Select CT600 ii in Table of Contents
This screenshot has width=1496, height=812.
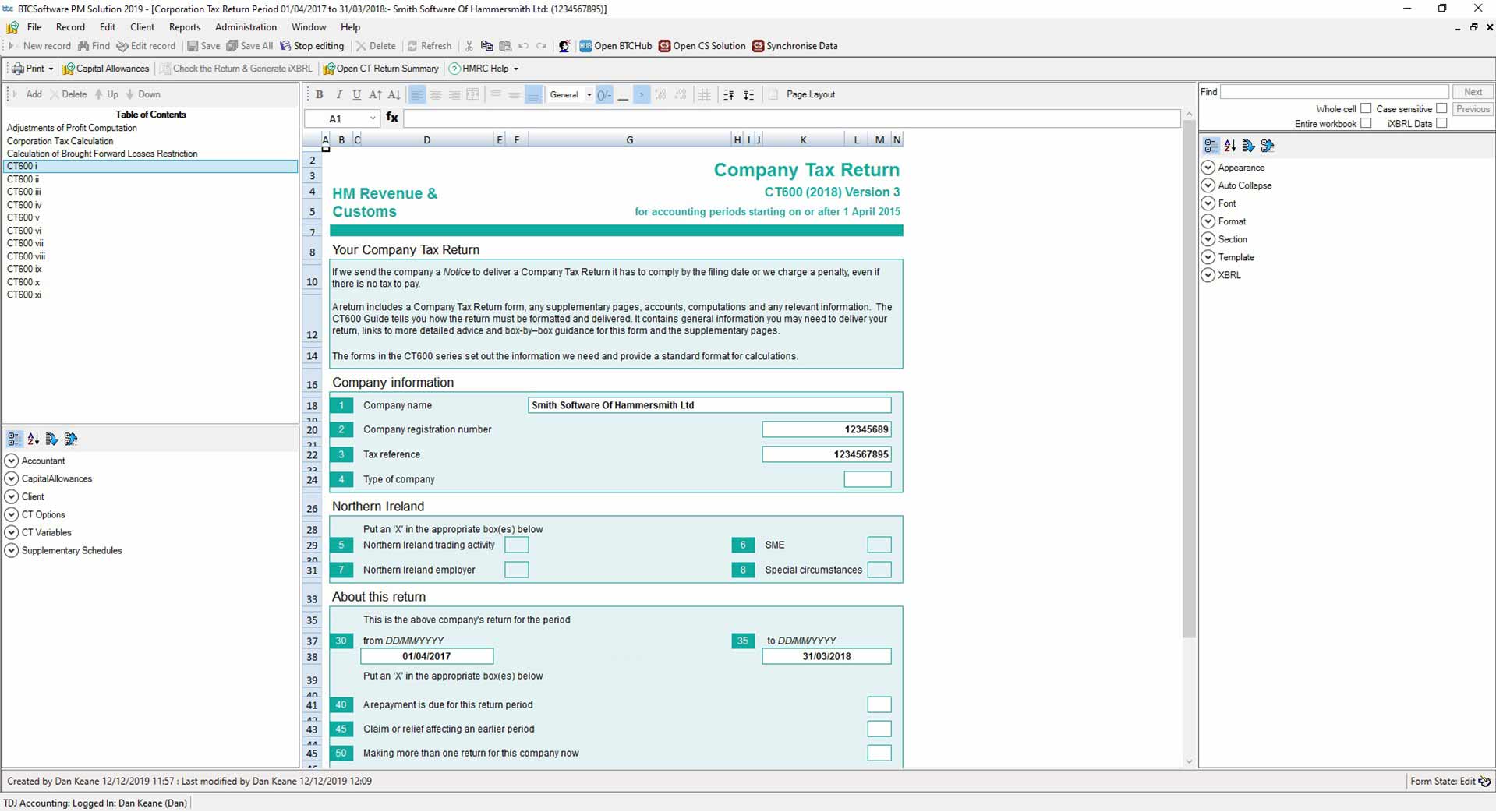point(23,179)
